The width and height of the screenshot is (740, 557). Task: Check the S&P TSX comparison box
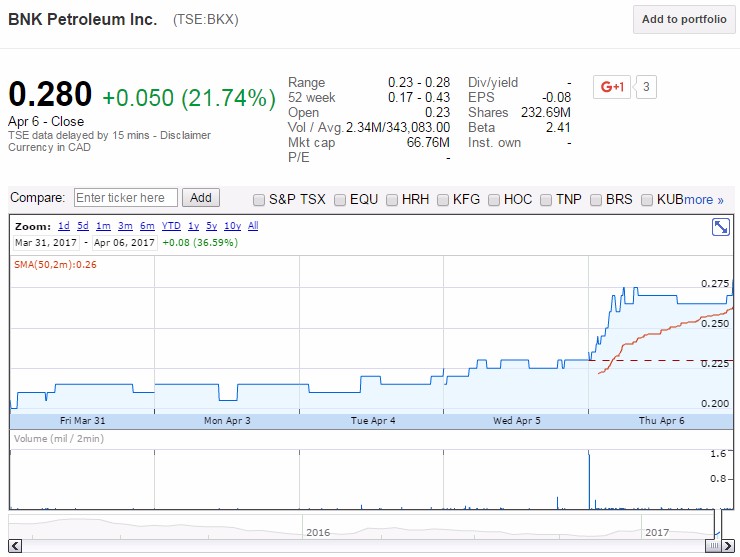coord(259,200)
